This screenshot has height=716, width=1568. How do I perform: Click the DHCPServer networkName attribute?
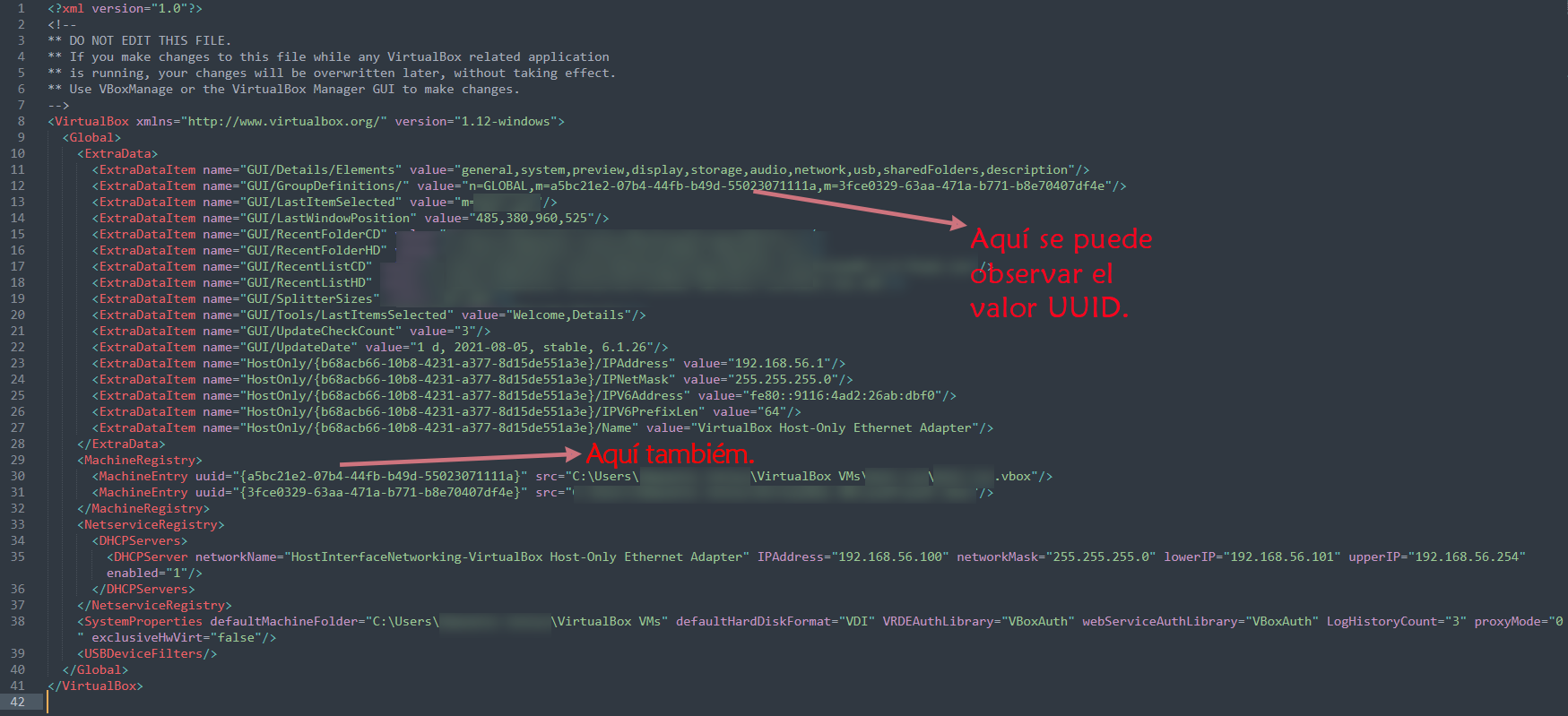472,556
